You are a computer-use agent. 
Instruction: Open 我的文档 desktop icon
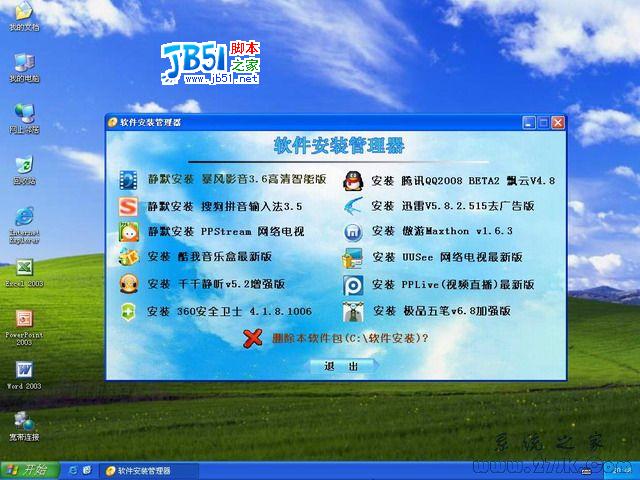(x=24, y=16)
